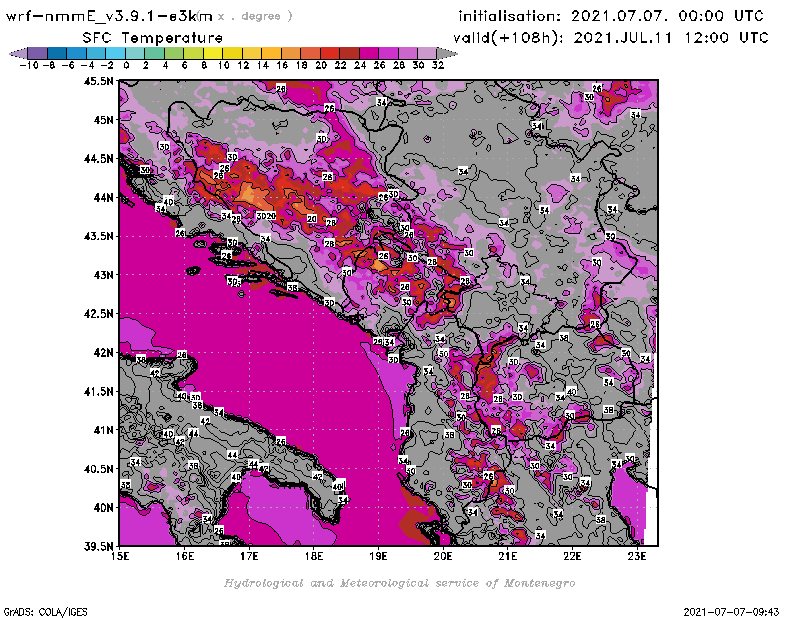Click the "17E" longitude label
800x618 pixels.
point(249,556)
